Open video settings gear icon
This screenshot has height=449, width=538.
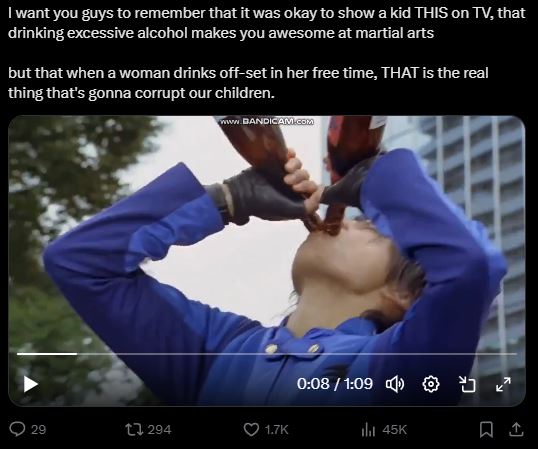point(431,384)
